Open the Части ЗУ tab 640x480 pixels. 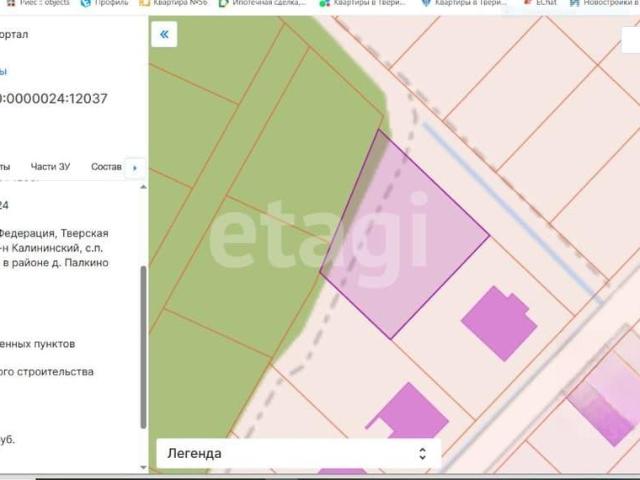50,167
